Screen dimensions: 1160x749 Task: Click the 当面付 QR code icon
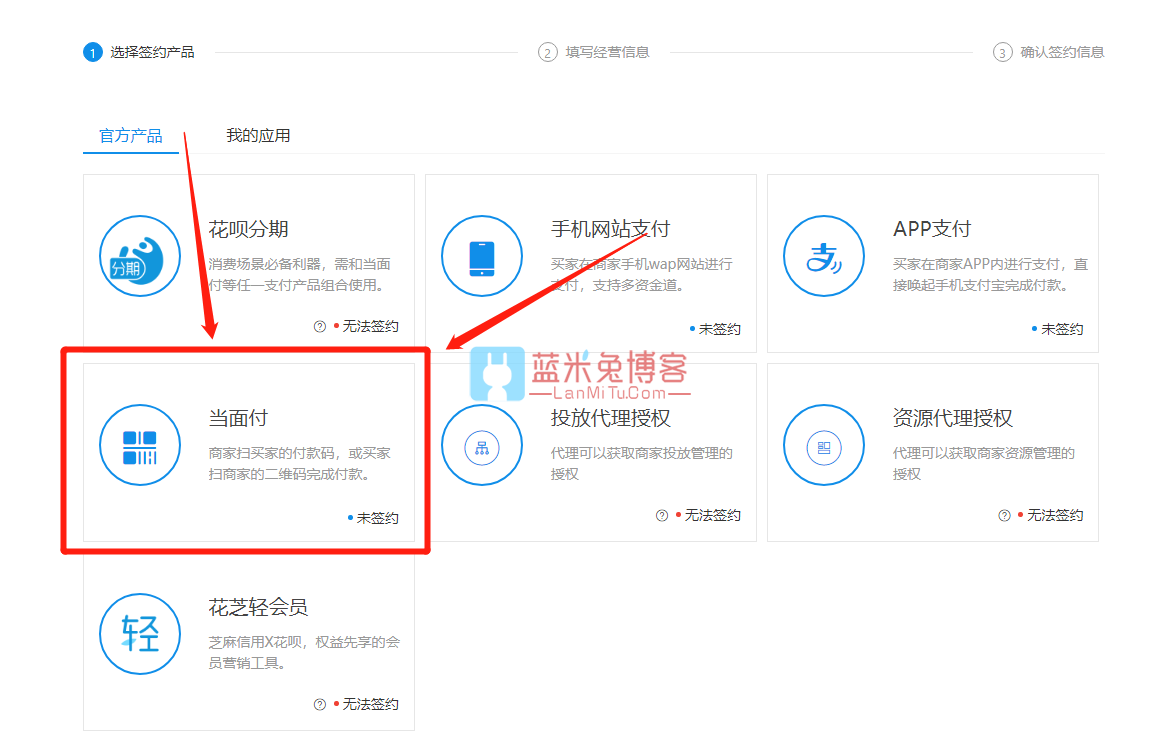click(140, 445)
